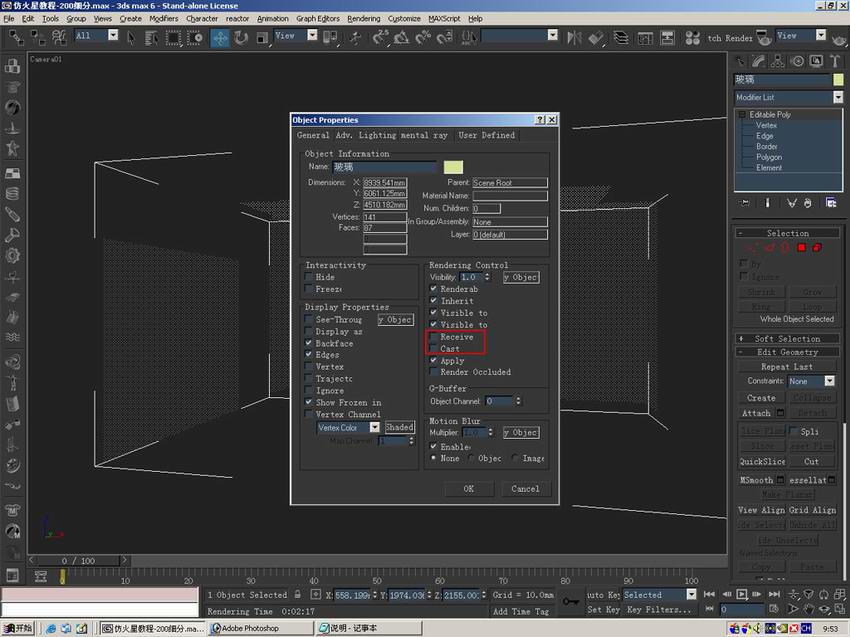
Task: Click the object Name input field
Action: pos(385,167)
